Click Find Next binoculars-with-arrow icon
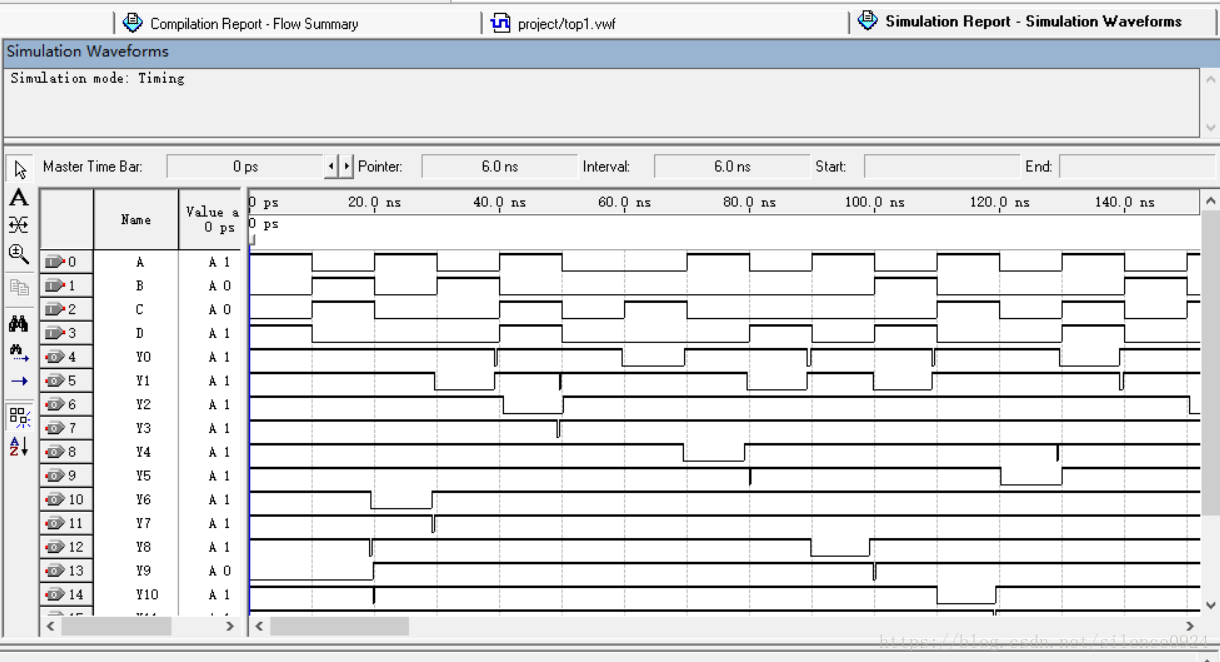The image size is (1220, 662). (19, 352)
